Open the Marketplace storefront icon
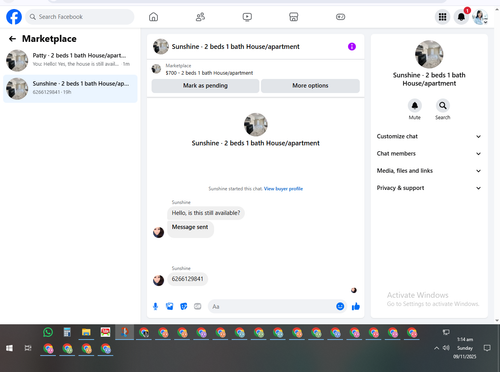The image size is (500, 372). click(294, 17)
